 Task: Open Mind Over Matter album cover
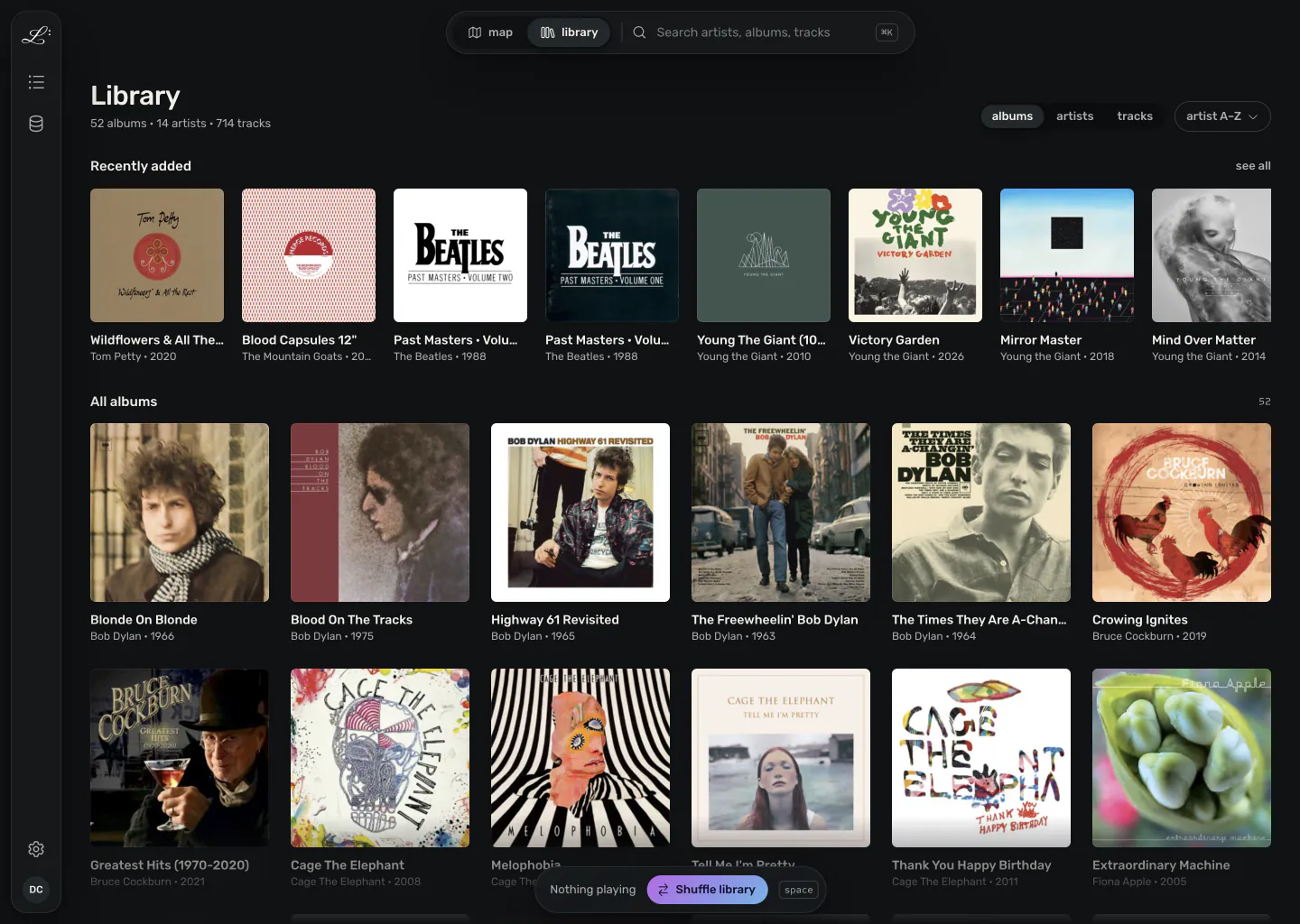(x=1212, y=255)
